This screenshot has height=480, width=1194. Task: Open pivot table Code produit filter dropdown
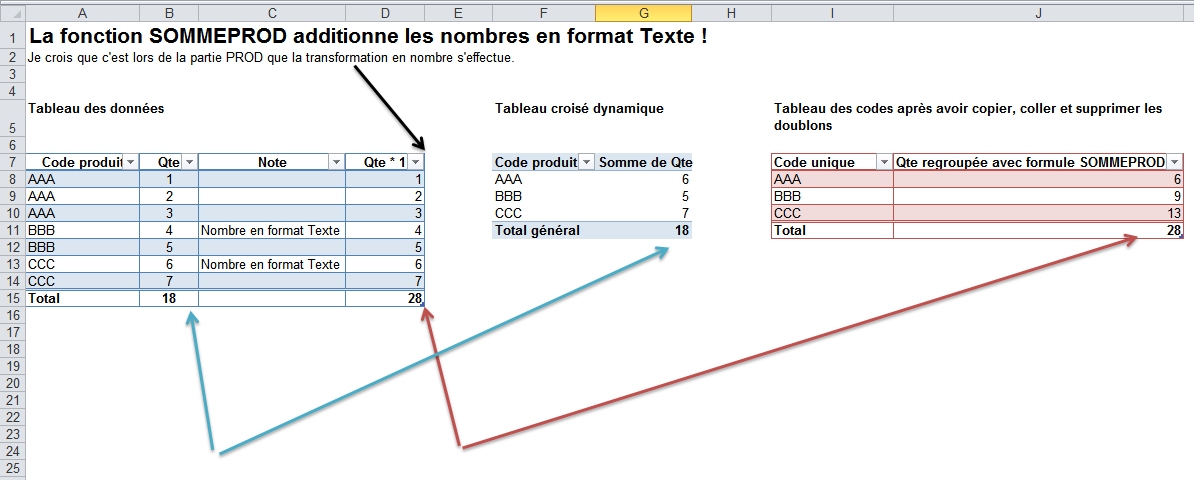coord(587,162)
